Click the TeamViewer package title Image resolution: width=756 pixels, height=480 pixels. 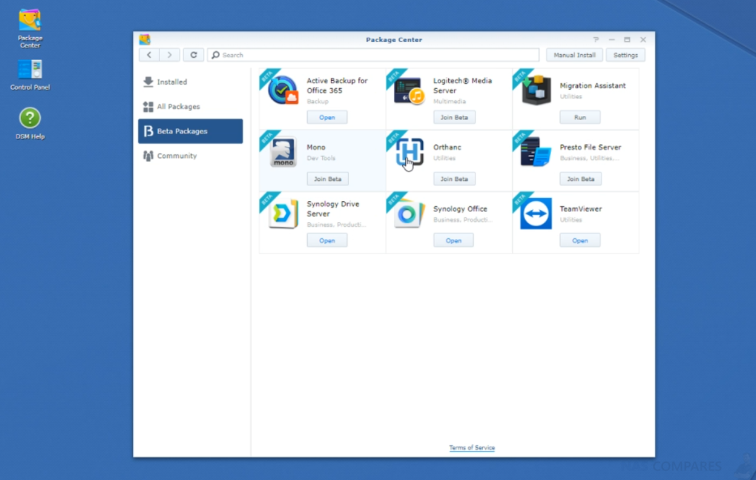[x=580, y=209]
